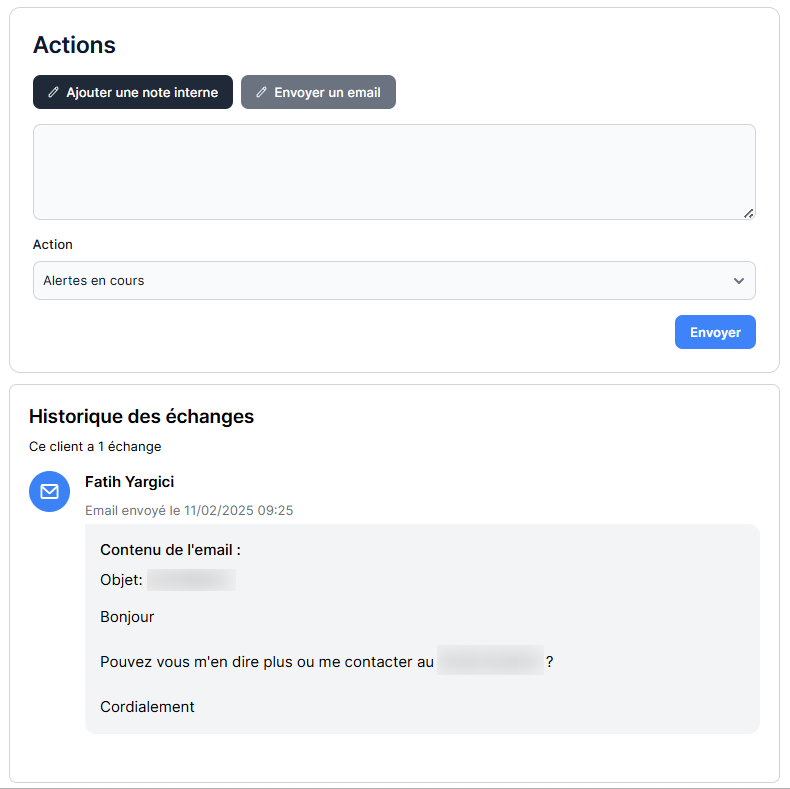Expand the Action dropdown chevron arrow
790x789 pixels.
click(x=738, y=281)
